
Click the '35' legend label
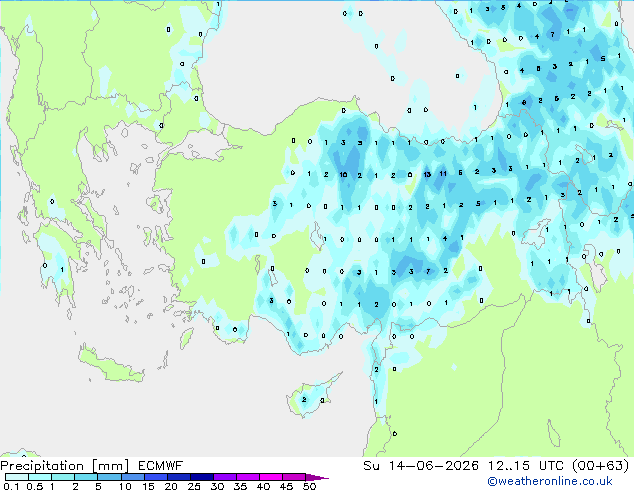coord(241,486)
